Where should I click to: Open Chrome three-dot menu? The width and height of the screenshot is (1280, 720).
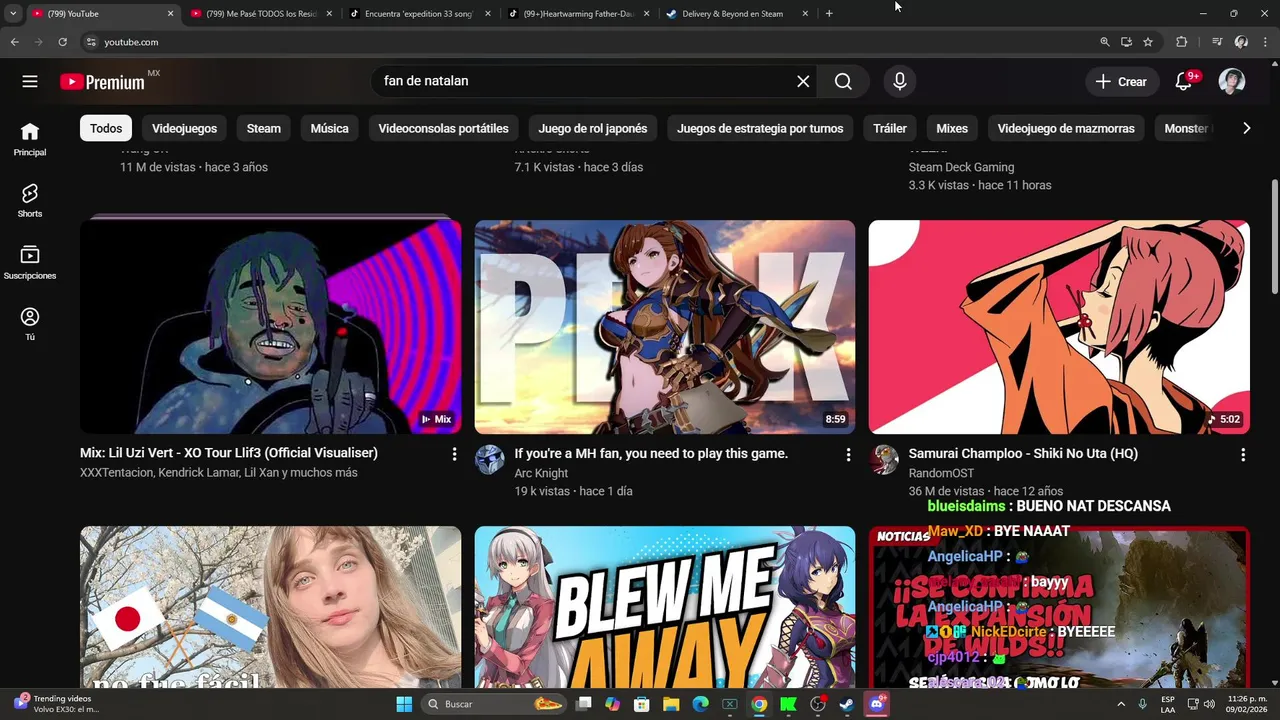(1265, 42)
